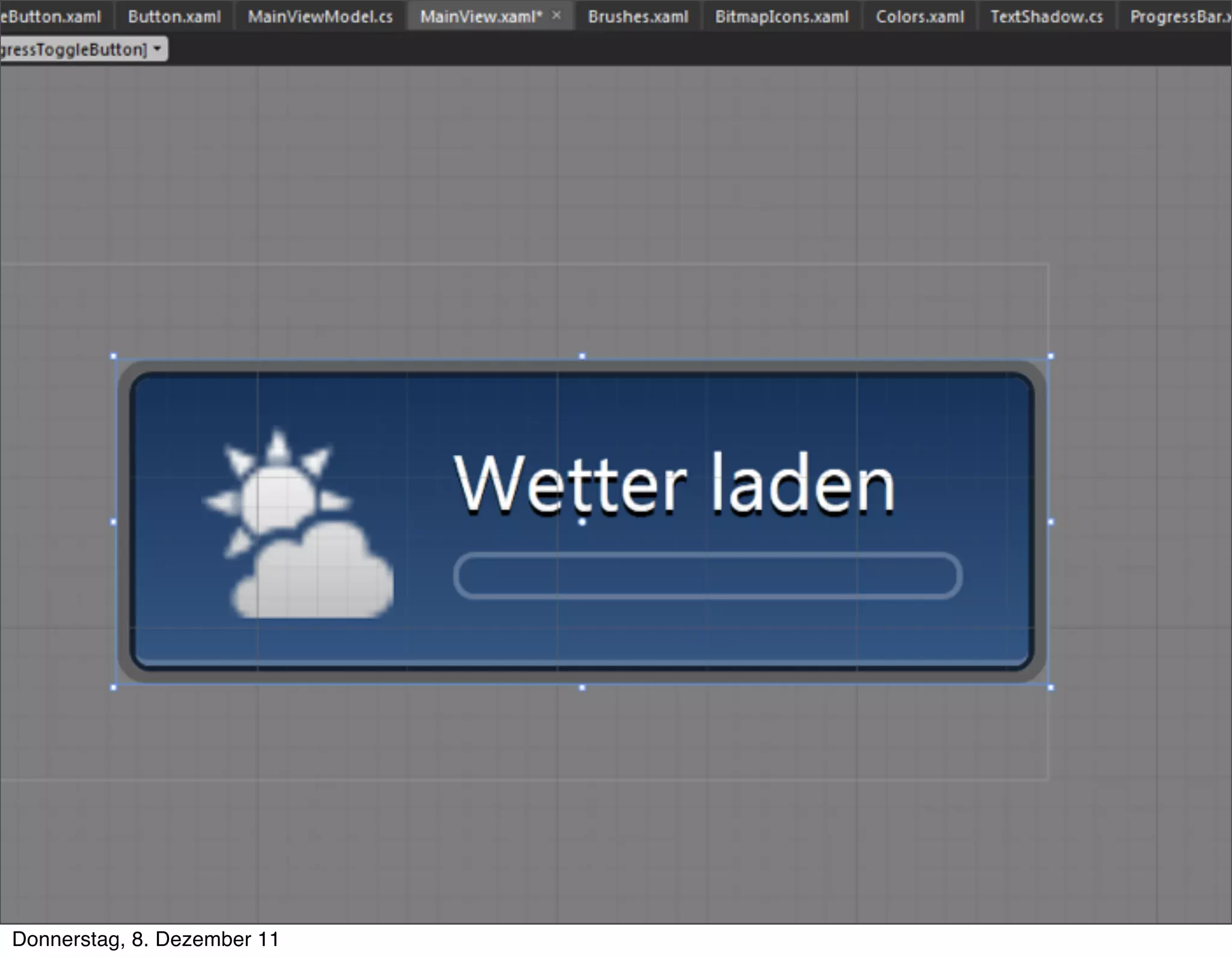Open the MainViewModel.cs tab
Screen dimensions: 1232x958
(x=320, y=16)
